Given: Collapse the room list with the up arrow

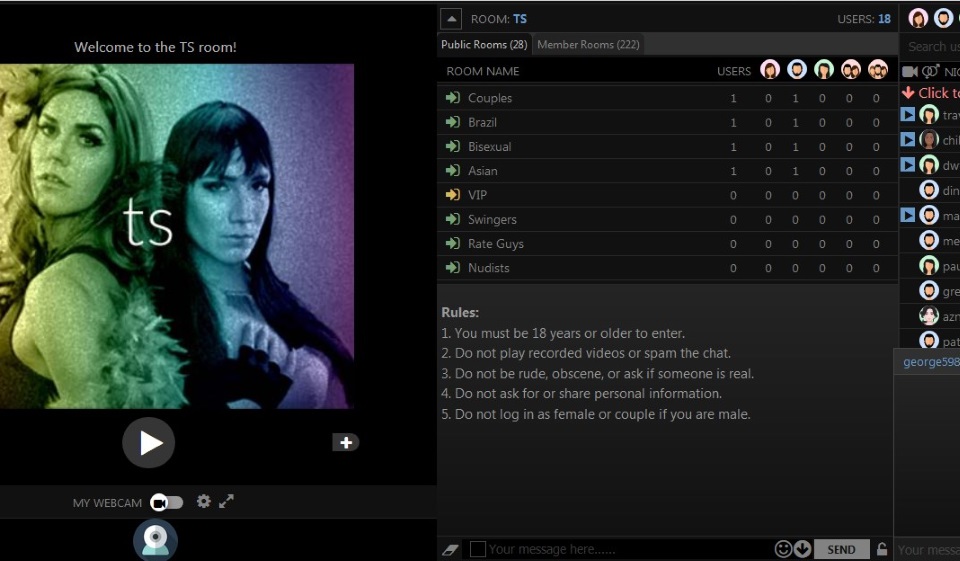Looking at the screenshot, I should coord(451,18).
